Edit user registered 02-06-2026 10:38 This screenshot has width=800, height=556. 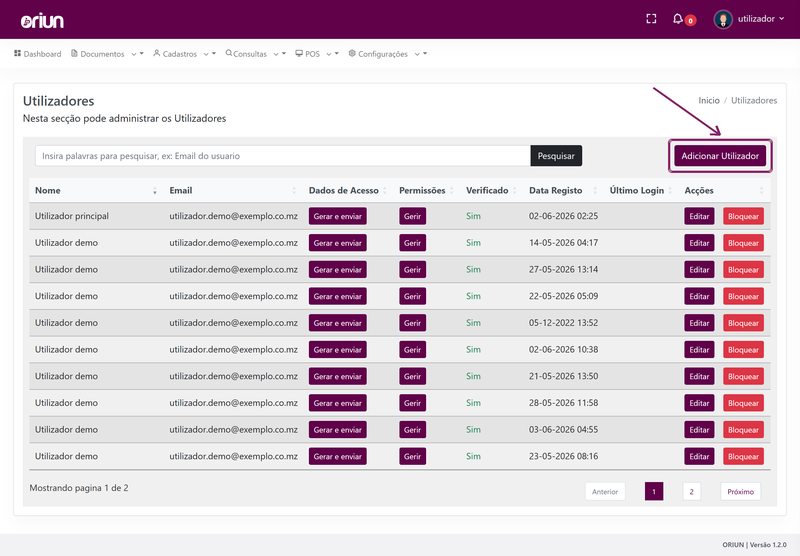[x=699, y=350]
